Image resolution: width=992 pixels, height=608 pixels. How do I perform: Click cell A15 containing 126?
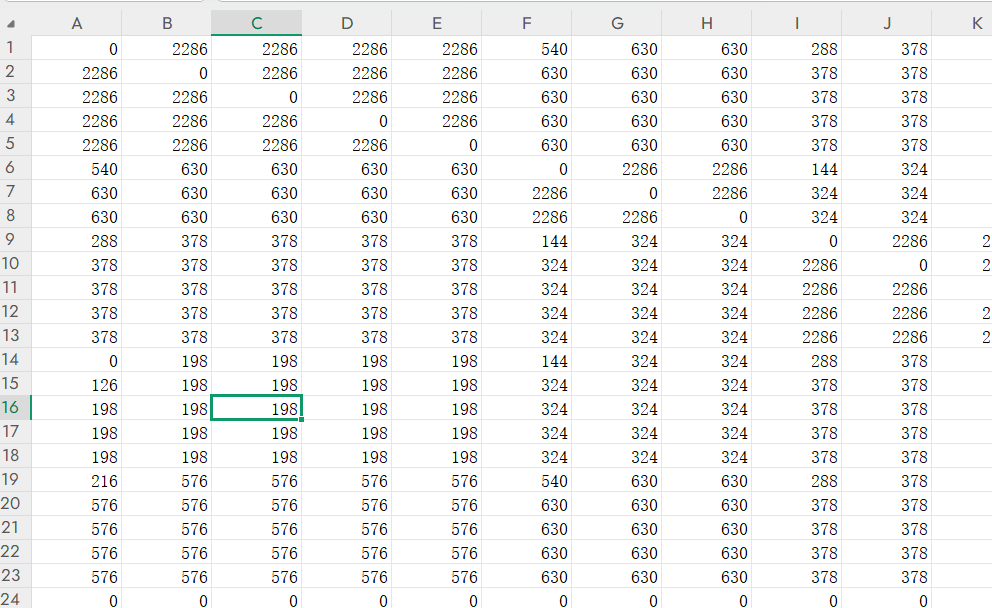(76, 385)
